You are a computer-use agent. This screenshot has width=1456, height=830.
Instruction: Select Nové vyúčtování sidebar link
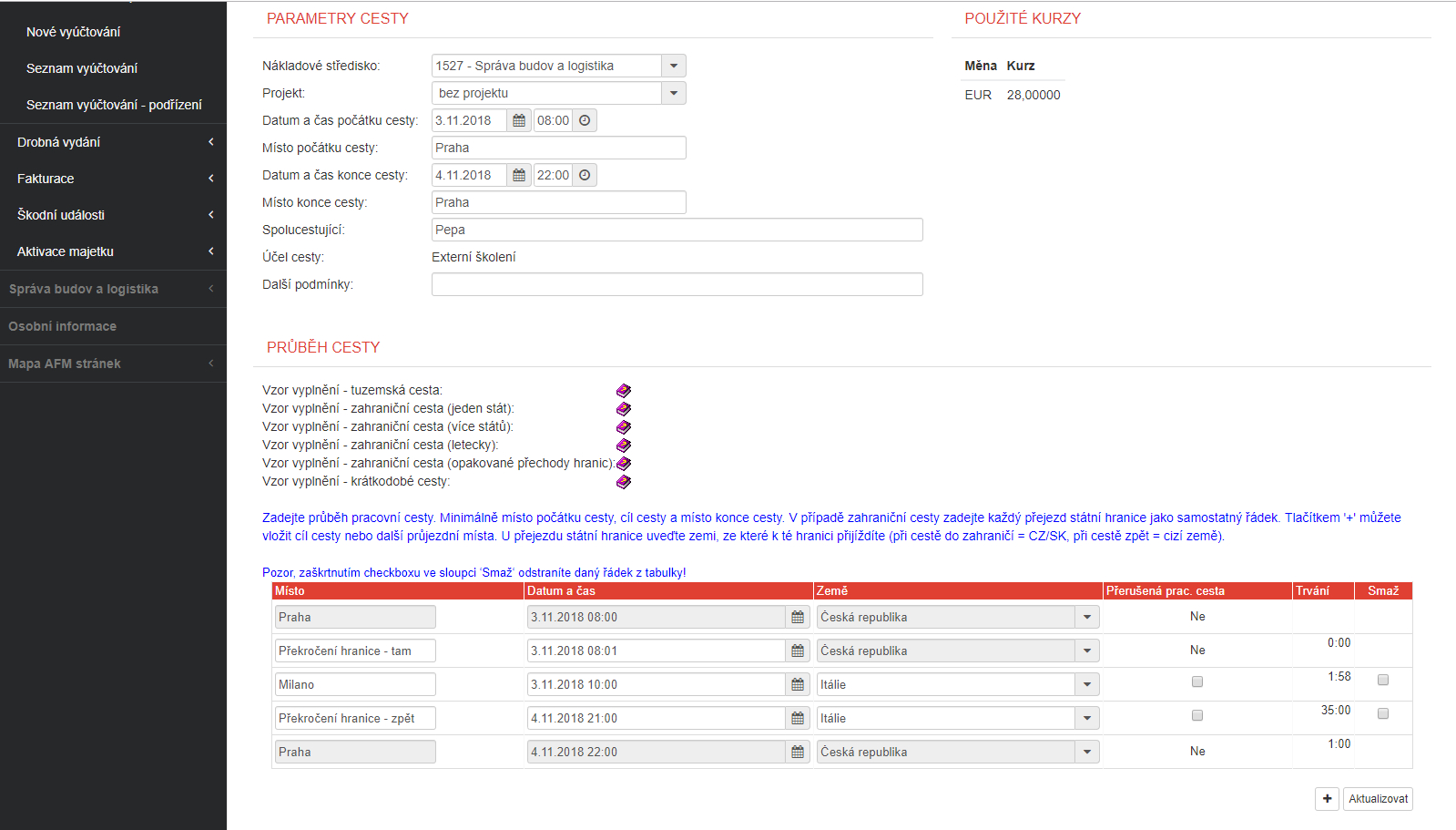(x=73, y=32)
